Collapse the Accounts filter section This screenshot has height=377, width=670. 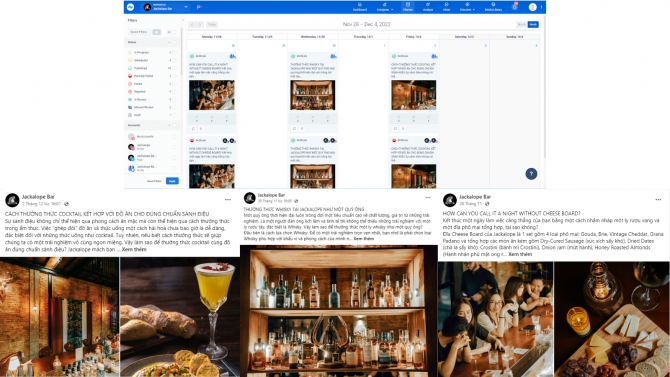coord(169,125)
